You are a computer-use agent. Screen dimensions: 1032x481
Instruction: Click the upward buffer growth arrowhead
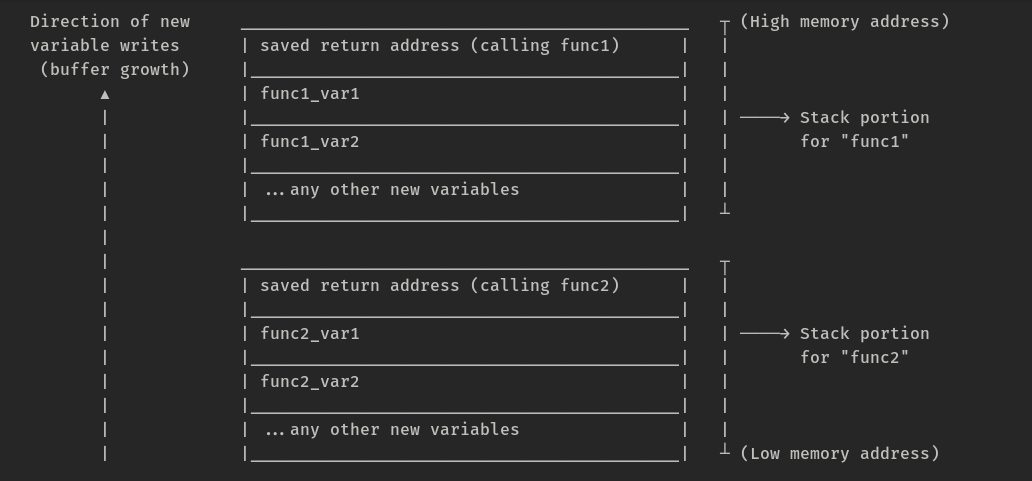point(105,94)
